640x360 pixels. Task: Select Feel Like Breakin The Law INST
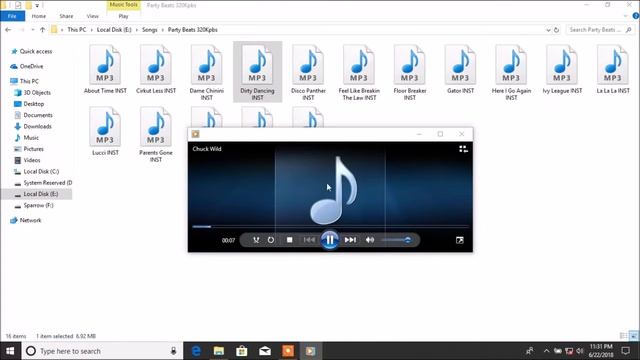tap(359, 73)
